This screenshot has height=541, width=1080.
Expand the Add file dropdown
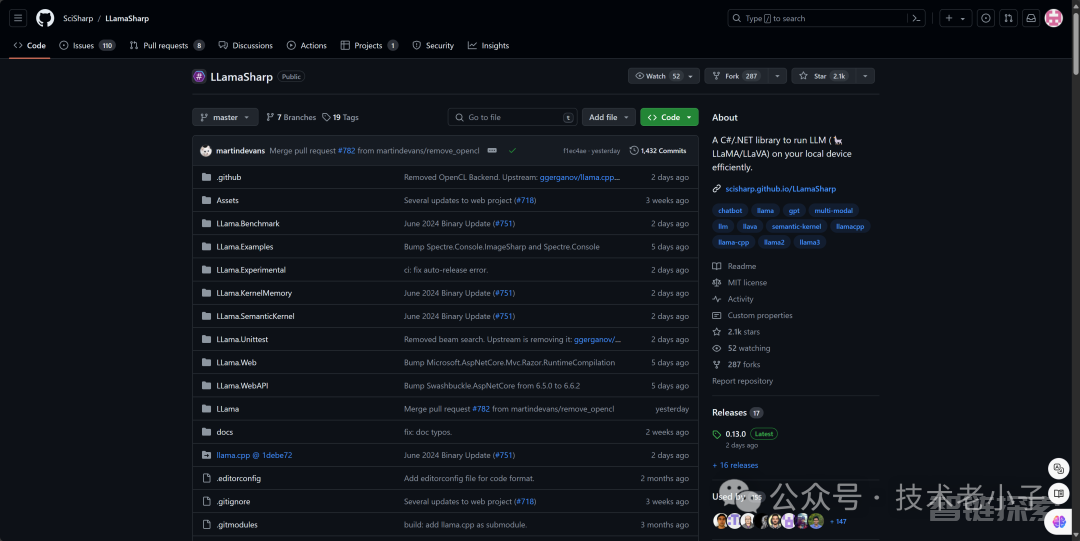(x=608, y=117)
